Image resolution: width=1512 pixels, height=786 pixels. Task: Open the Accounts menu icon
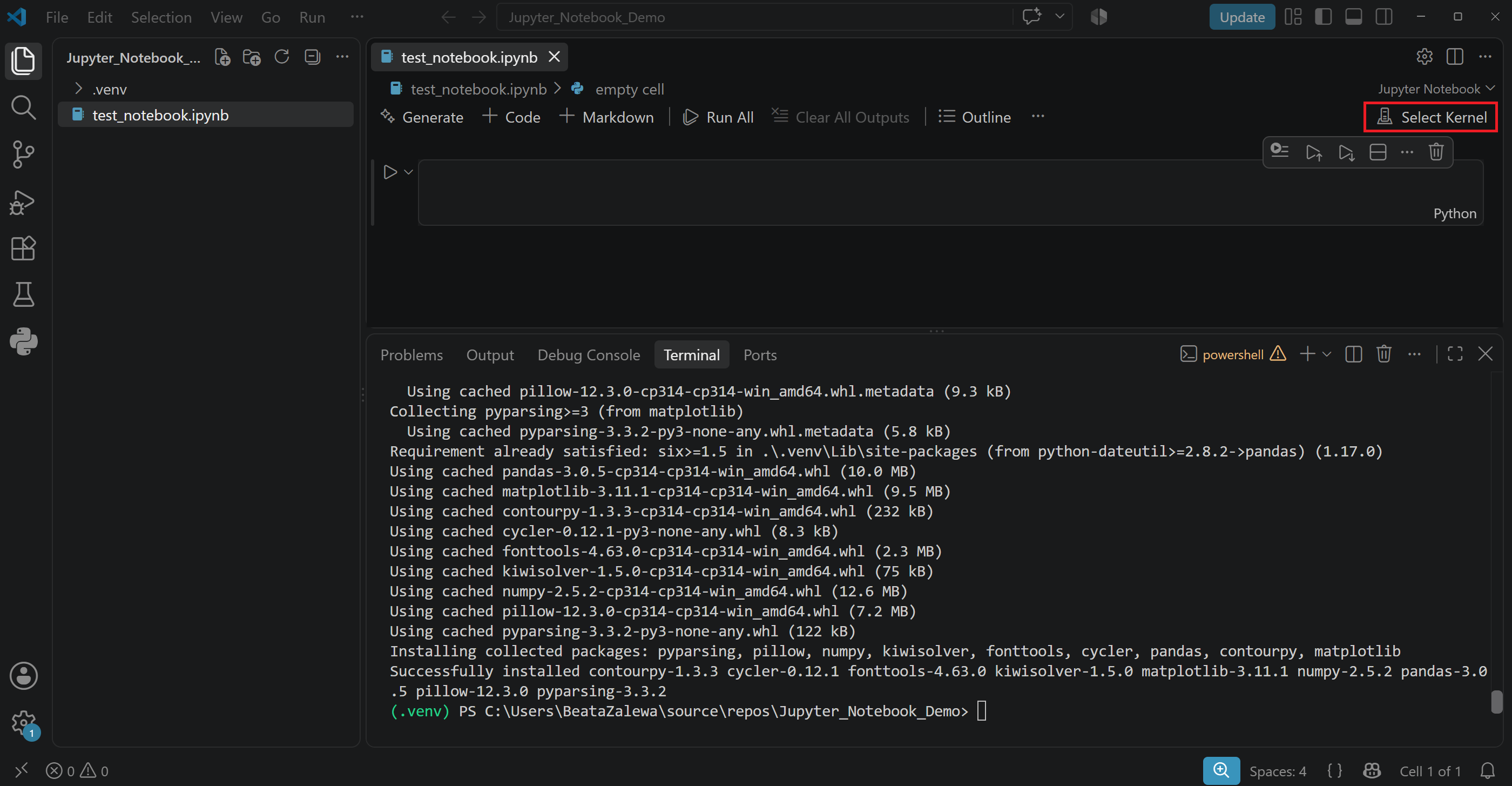pyautogui.click(x=23, y=676)
